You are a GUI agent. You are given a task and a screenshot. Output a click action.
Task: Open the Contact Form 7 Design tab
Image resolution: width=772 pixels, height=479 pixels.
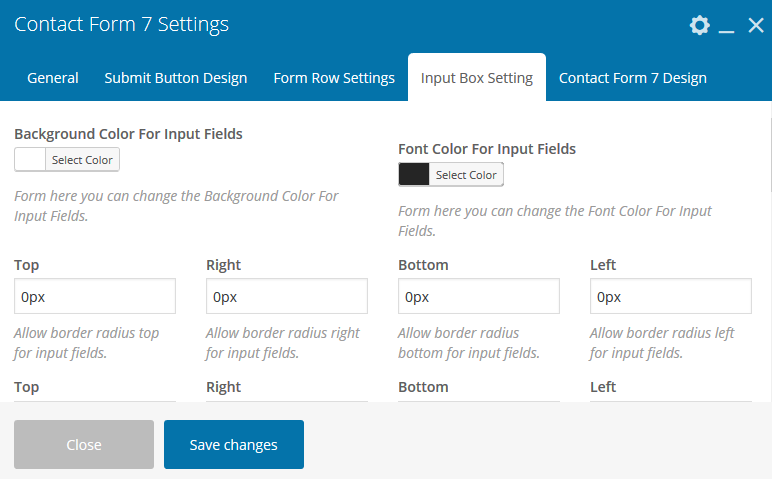click(633, 78)
